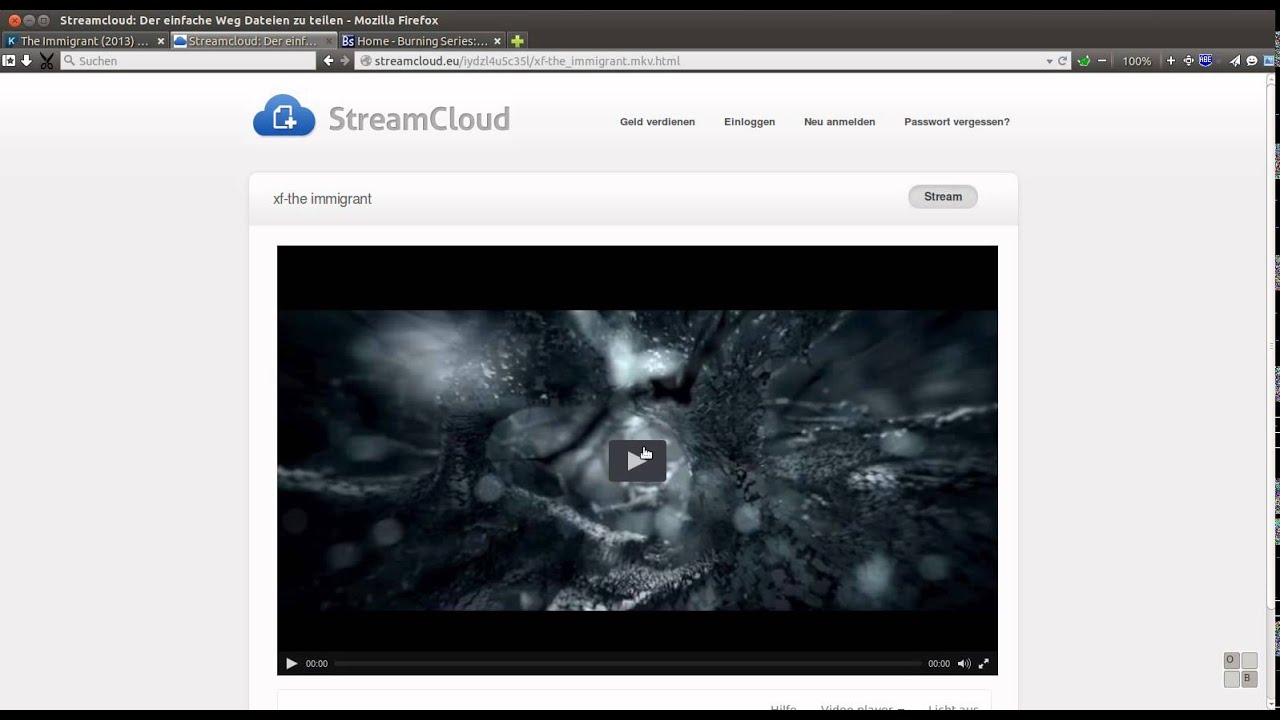The image size is (1280, 720).
Task: Click the page vertical scrollbar
Action: [1273, 390]
